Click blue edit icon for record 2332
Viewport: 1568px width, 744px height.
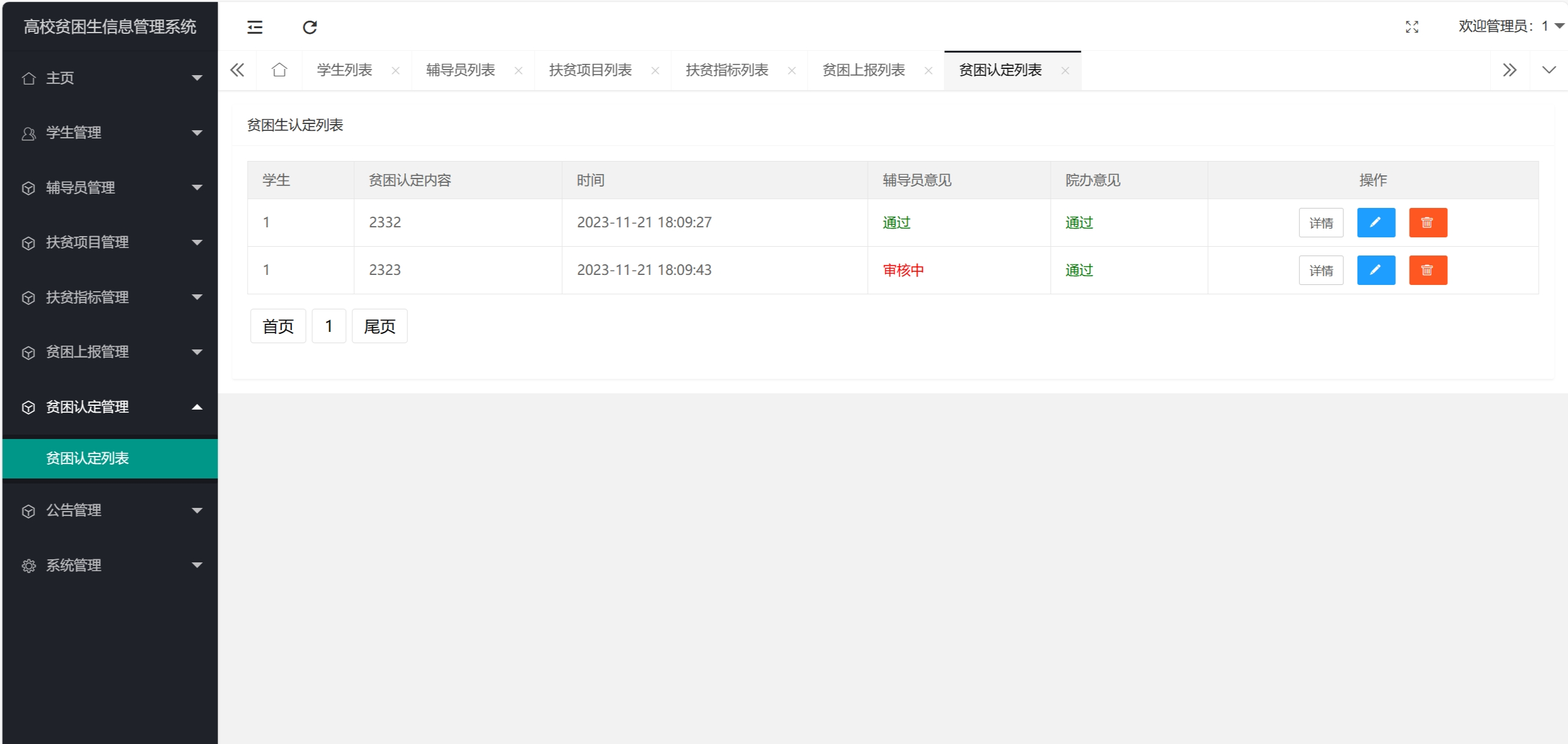[1376, 222]
